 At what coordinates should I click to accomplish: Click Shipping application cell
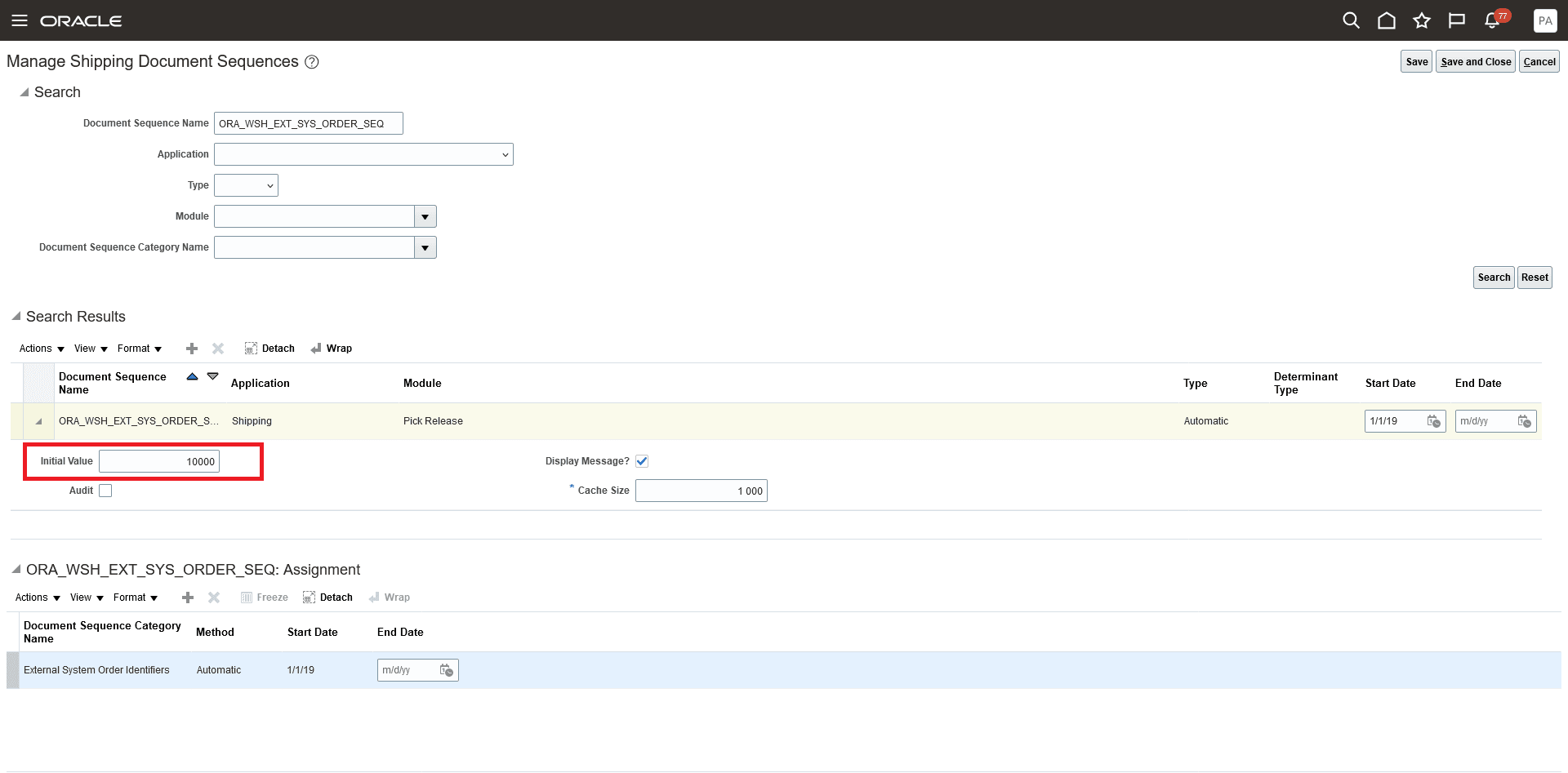(x=252, y=421)
